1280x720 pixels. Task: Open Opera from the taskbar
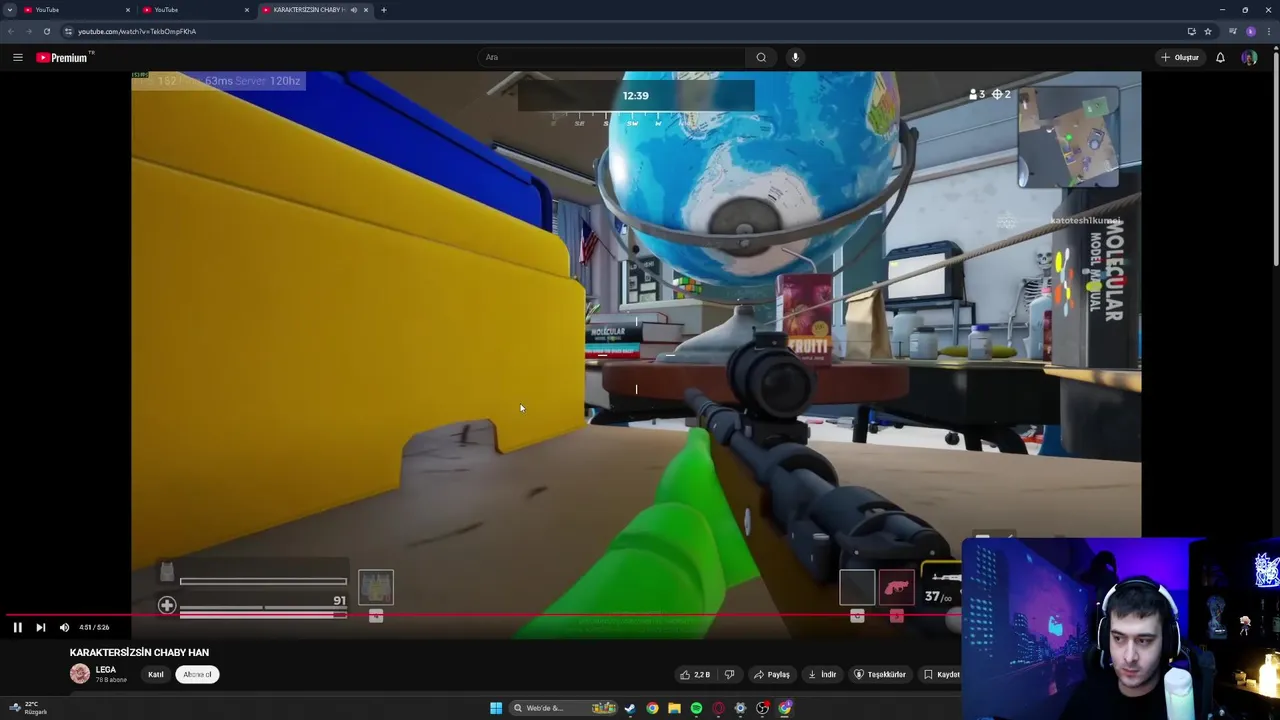(x=718, y=708)
